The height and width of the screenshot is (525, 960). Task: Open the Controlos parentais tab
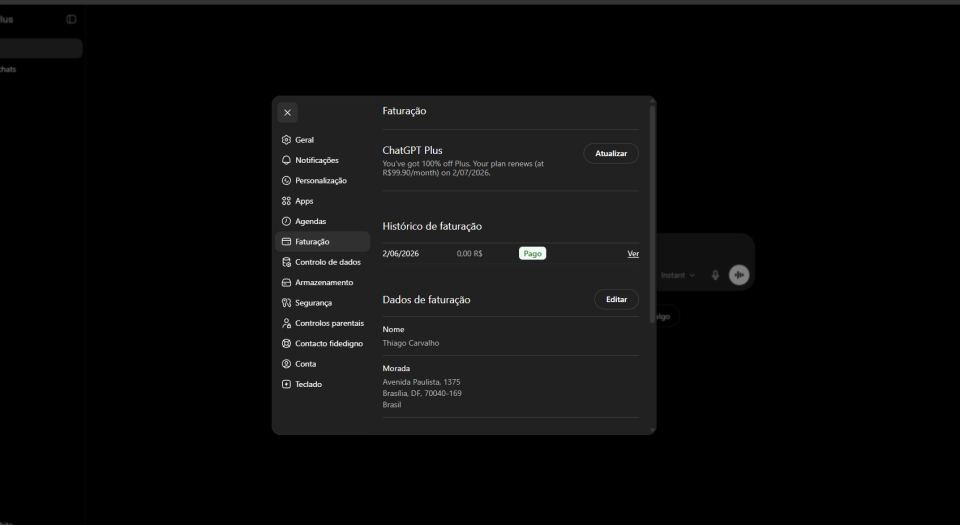pos(323,323)
